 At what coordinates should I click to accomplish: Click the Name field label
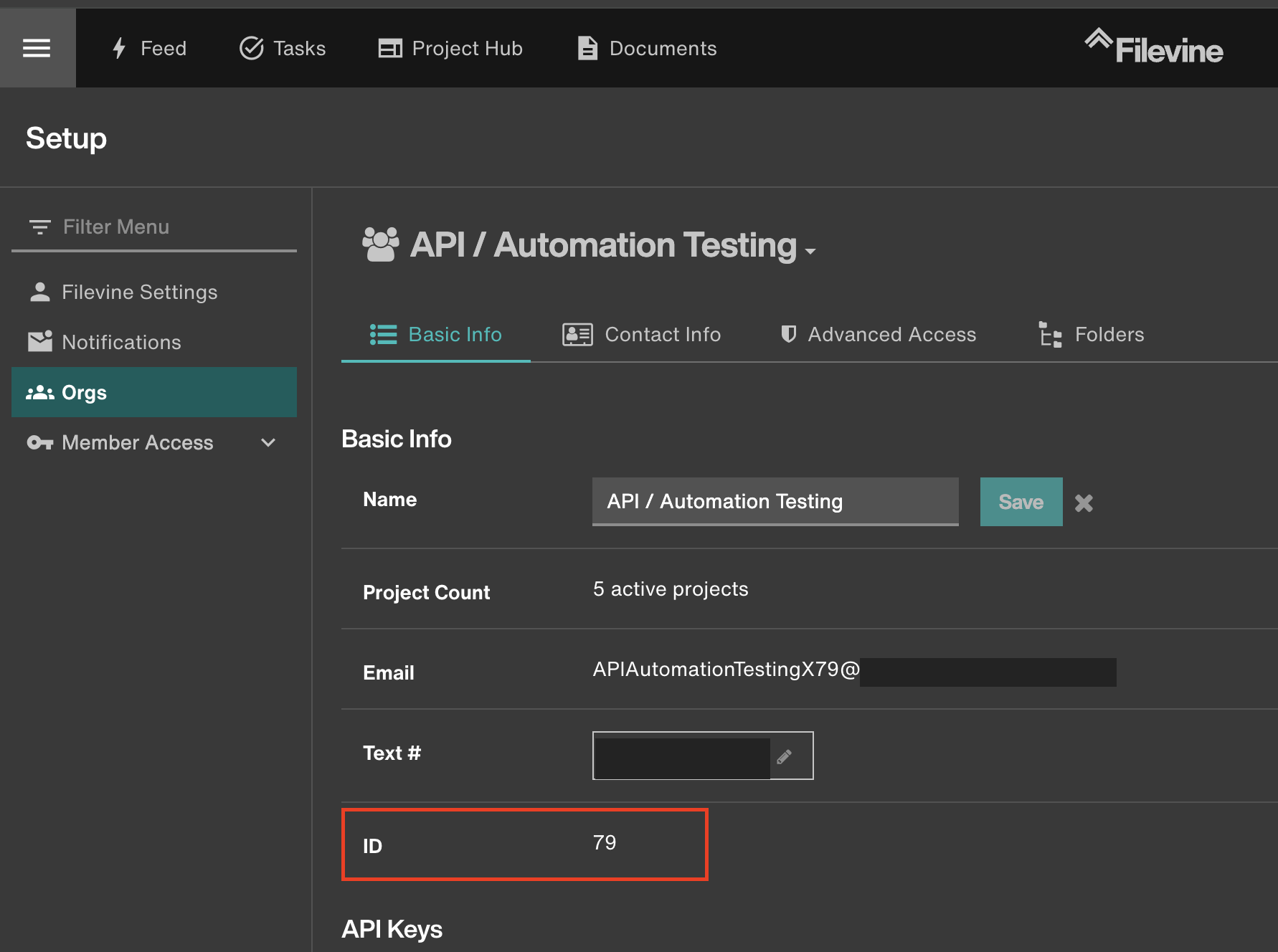tap(389, 500)
